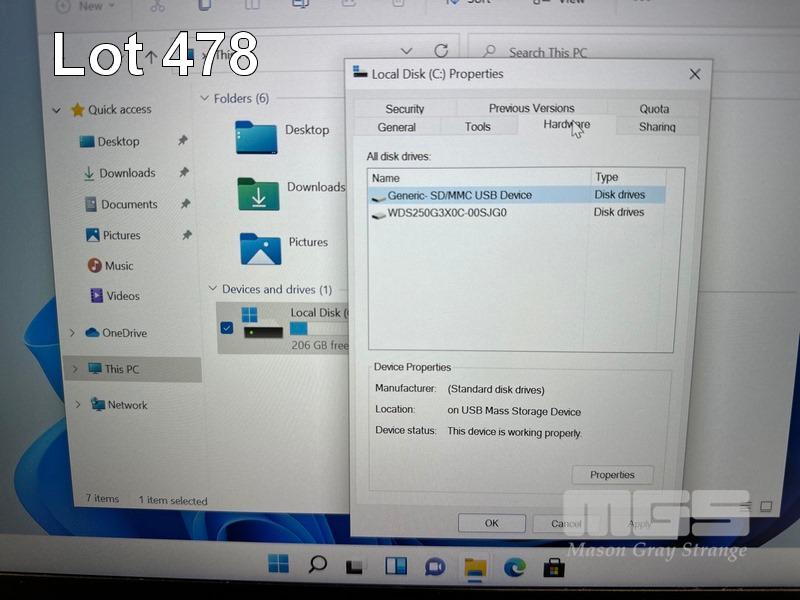Expand the OneDrive tree node
The width and height of the screenshot is (800, 600).
point(73,333)
